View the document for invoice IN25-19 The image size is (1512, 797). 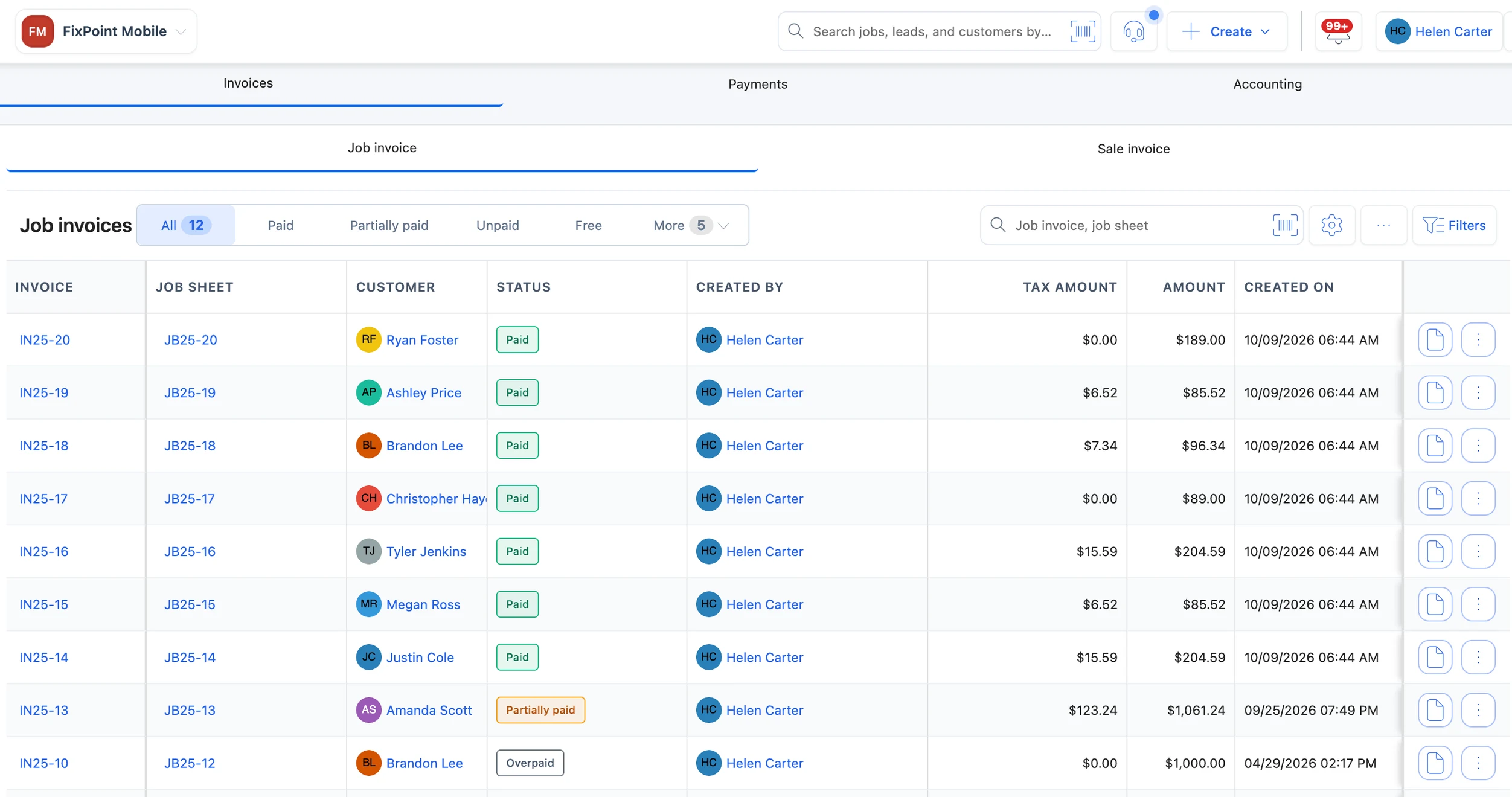tap(1435, 392)
